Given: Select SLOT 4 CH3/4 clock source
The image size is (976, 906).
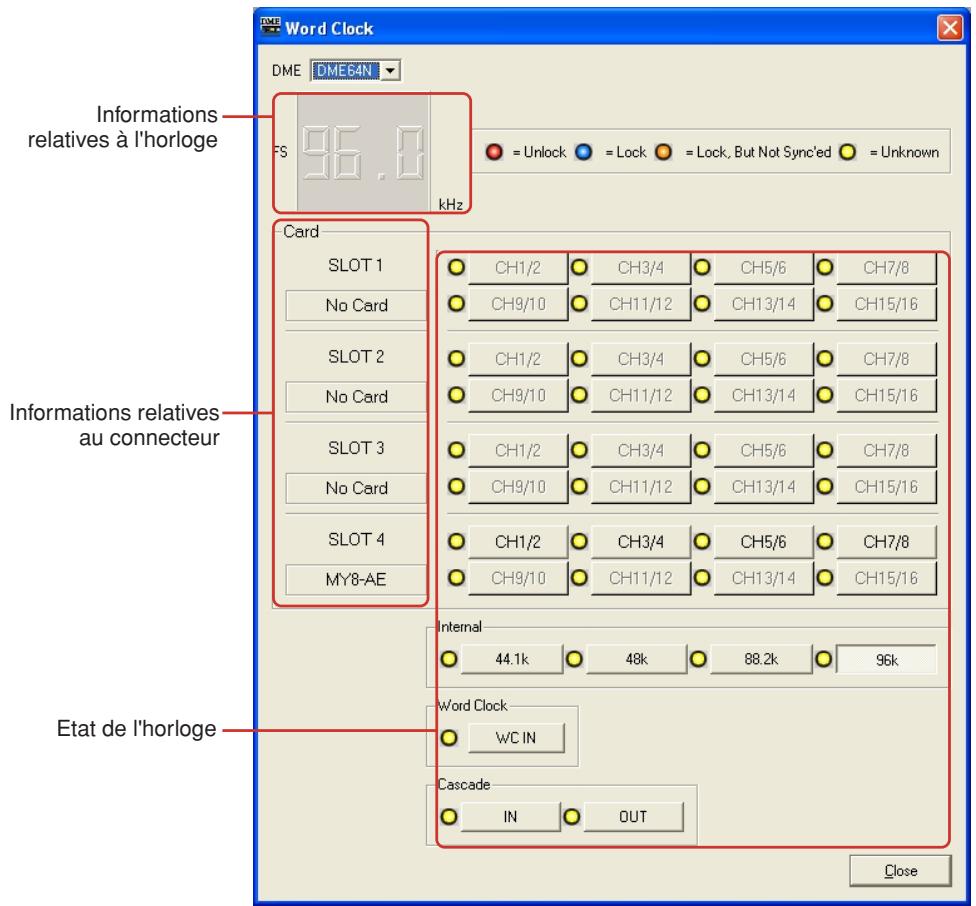Looking at the screenshot, I should [x=640, y=542].
